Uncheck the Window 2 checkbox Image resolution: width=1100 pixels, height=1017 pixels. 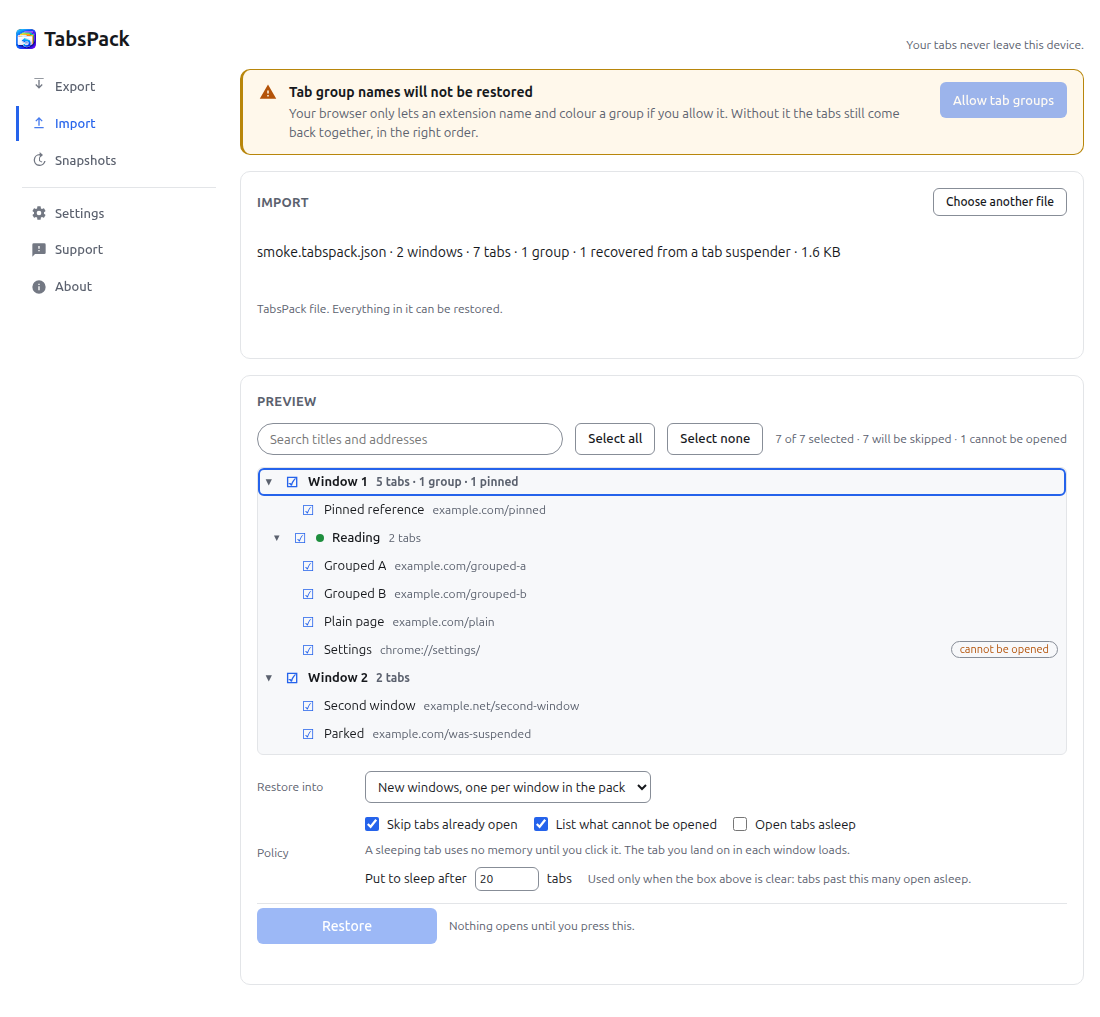(292, 678)
